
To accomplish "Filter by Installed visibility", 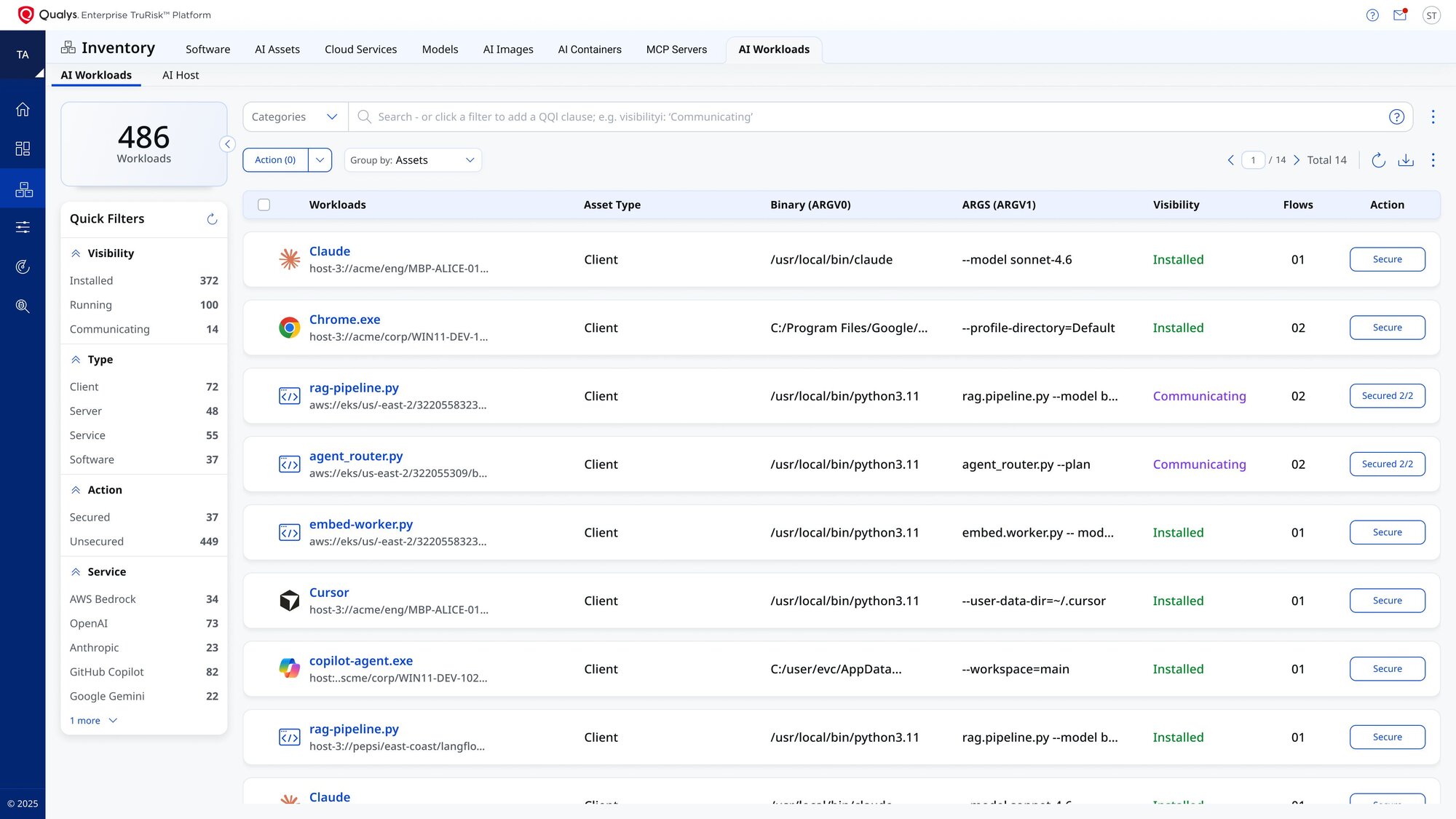I will point(144,280).
